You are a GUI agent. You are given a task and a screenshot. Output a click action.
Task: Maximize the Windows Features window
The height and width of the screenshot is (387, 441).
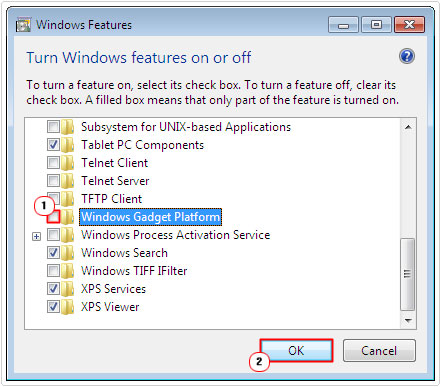pos(377,25)
